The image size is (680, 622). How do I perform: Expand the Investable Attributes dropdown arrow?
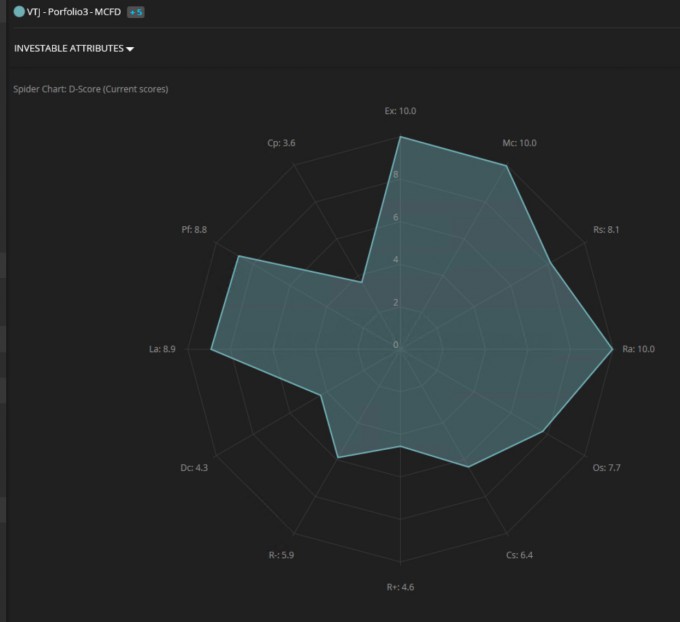(130, 49)
